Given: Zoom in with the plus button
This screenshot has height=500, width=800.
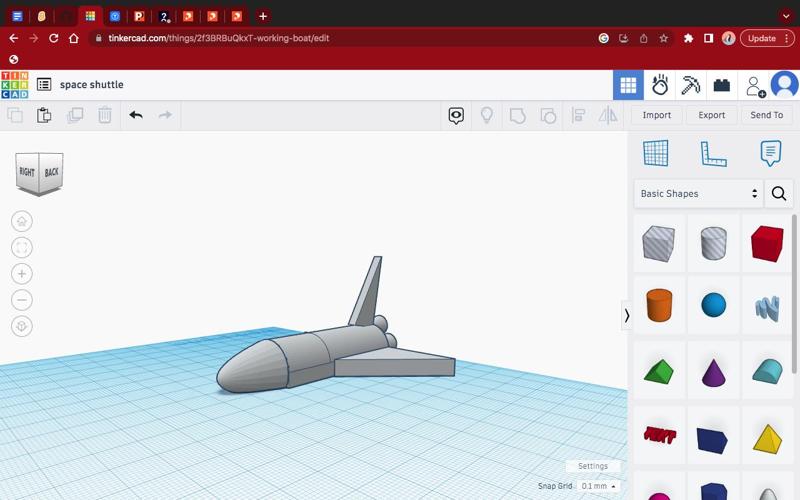Looking at the screenshot, I should click(x=22, y=274).
